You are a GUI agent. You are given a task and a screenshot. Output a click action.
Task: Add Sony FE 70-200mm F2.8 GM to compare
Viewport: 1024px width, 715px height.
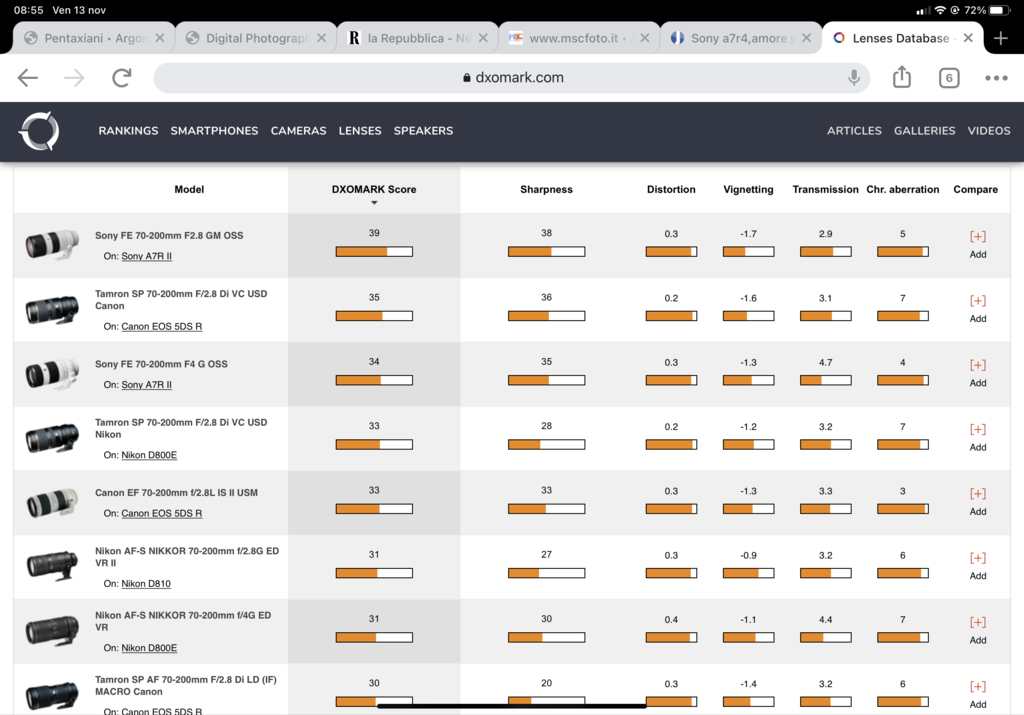coord(978,244)
